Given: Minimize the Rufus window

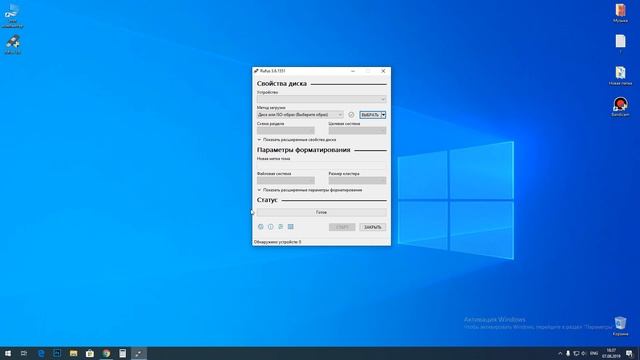Looking at the screenshot, I should pos(353,71).
